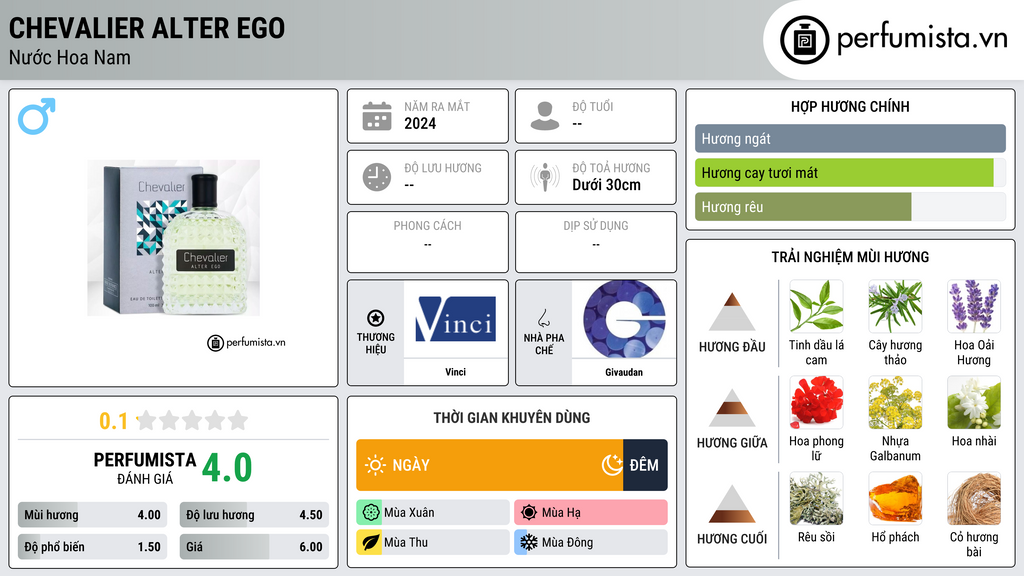Click the sun icon in the Ngày bar
The height and width of the screenshot is (576, 1024).
[x=375, y=465]
